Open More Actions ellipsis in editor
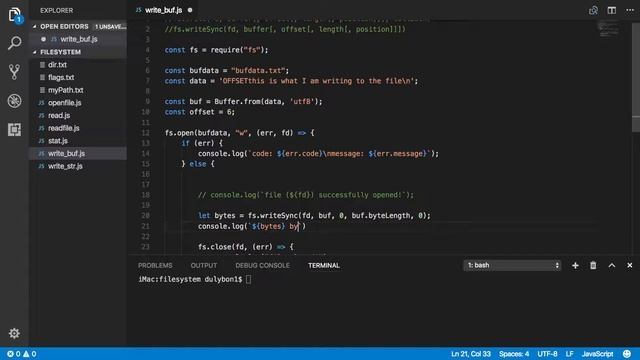The width and height of the screenshot is (640, 360). click(x=630, y=10)
